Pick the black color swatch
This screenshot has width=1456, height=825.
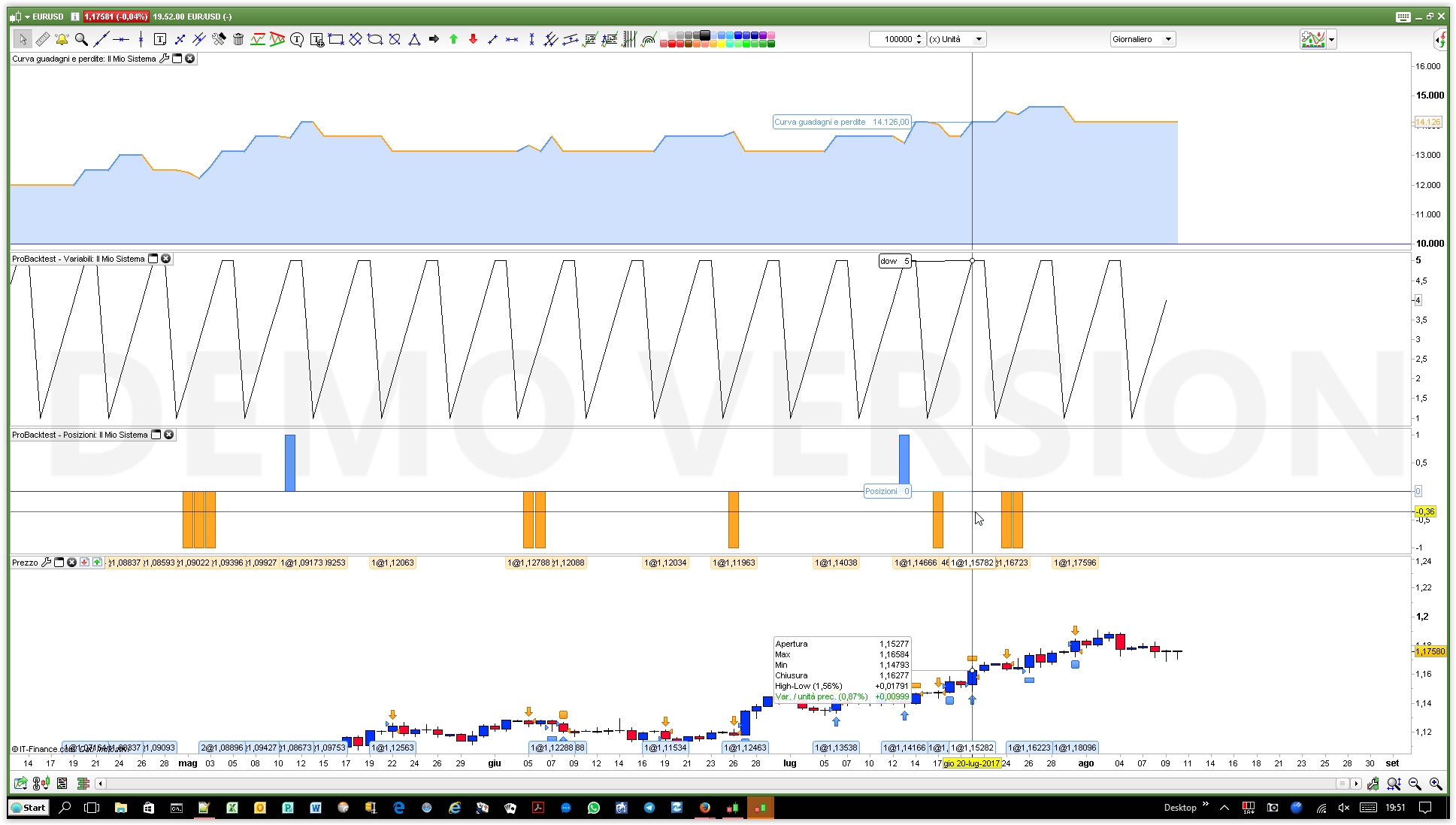tap(705, 35)
